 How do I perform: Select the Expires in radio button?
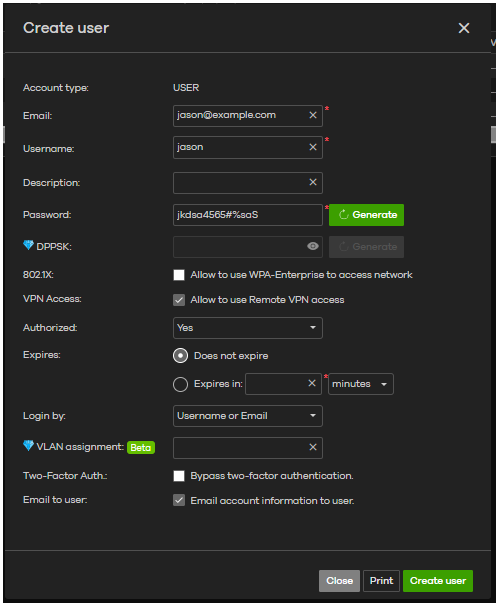(x=180, y=384)
